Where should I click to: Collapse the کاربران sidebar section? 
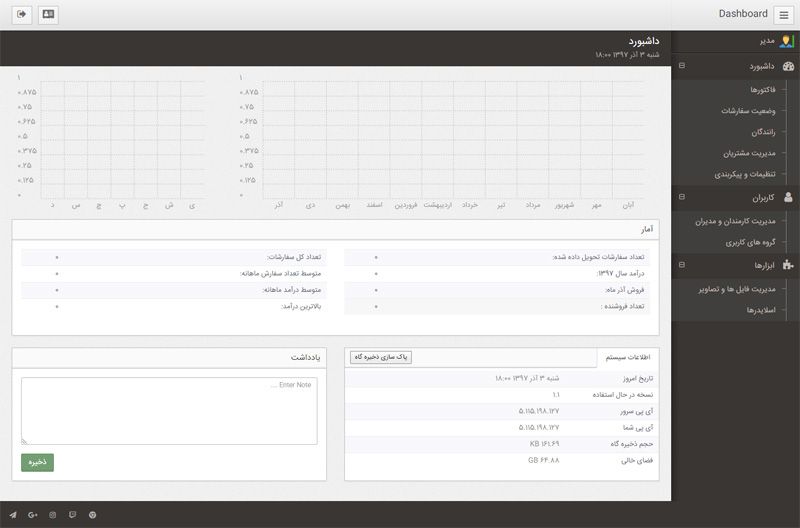click(x=682, y=198)
